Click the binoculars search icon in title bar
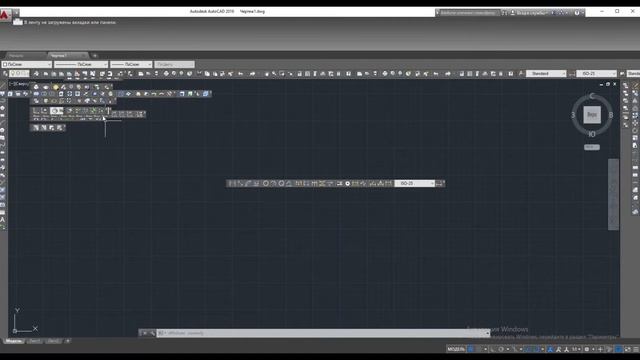The height and width of the screenshot is (360, 640). [x=505, y=13]
